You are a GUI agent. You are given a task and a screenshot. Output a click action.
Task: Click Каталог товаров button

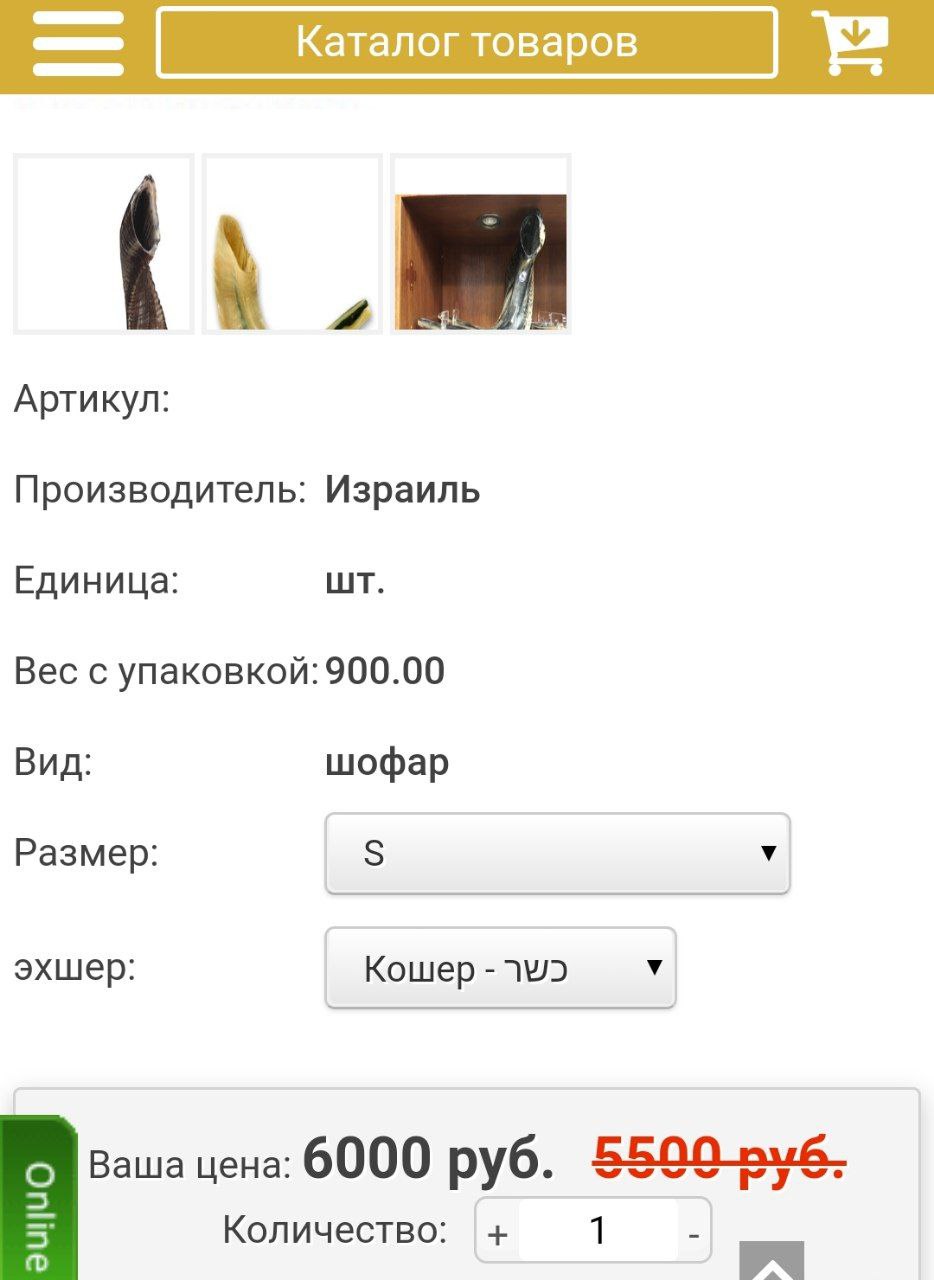(467, 42)
